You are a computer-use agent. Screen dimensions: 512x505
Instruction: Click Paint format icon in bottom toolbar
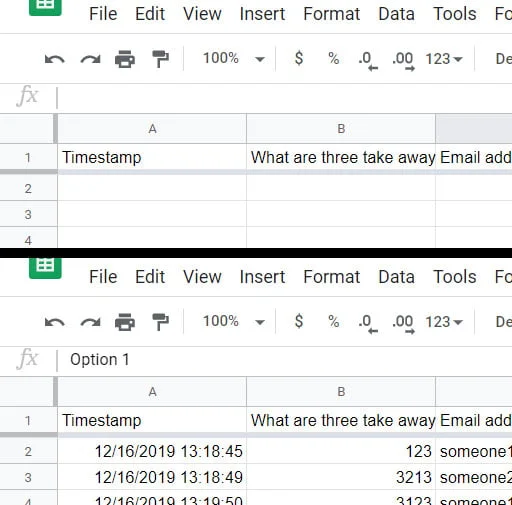[x=160, y=322]
